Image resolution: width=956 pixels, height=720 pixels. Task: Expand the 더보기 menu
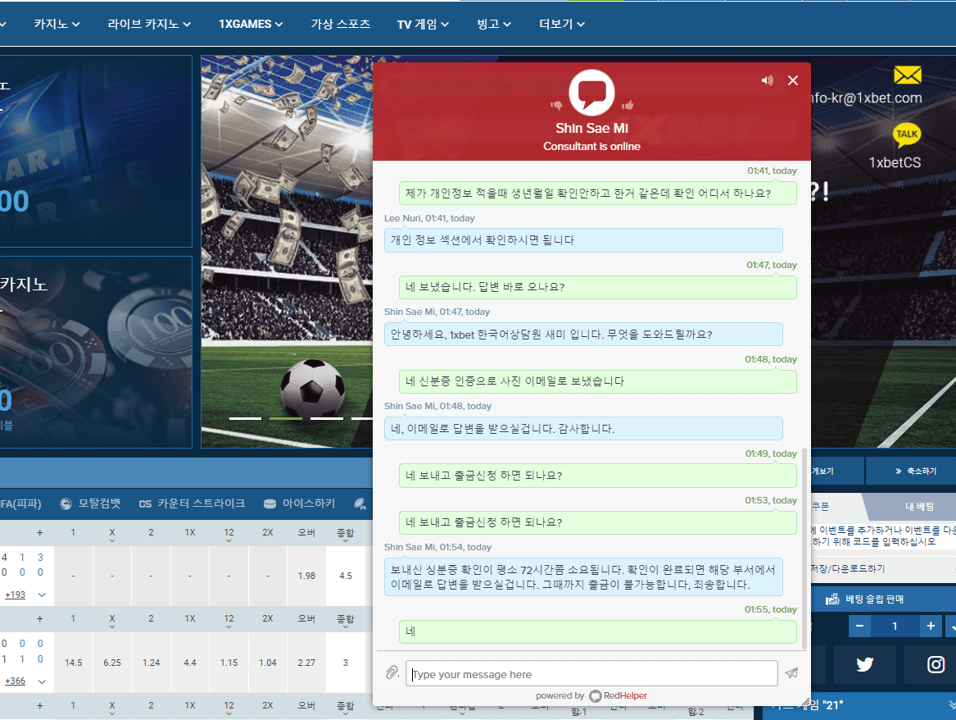[x=562, y=24]
